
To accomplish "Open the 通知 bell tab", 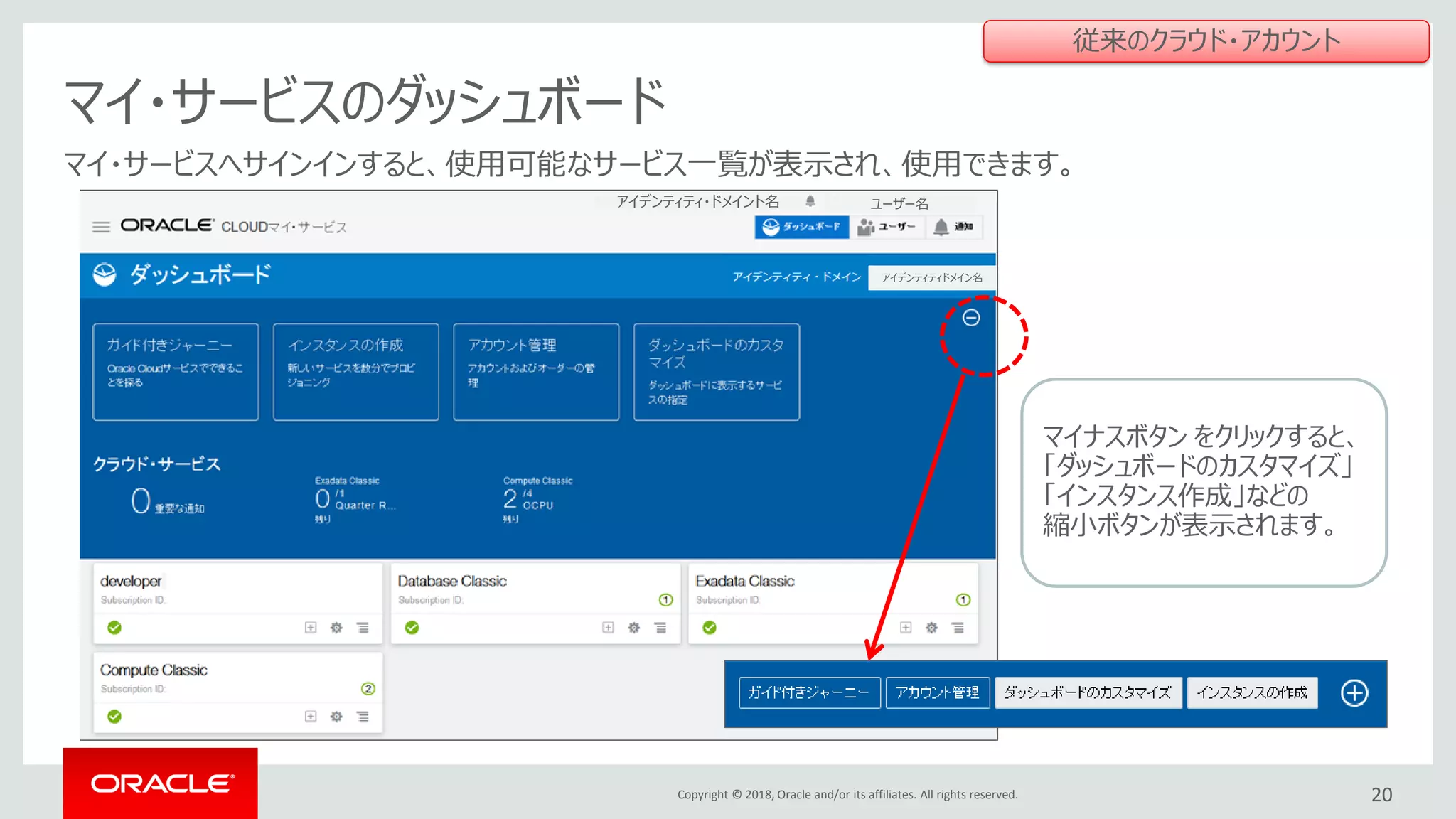I will (954, 227).
